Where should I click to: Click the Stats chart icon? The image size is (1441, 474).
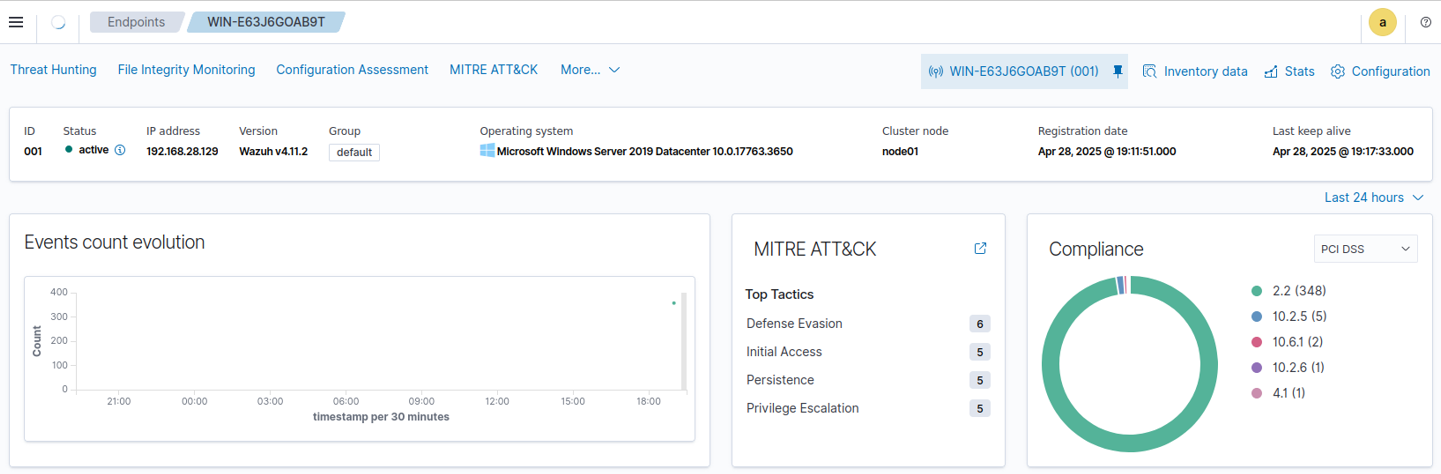pyautogui.click(x=1271, y=71)
